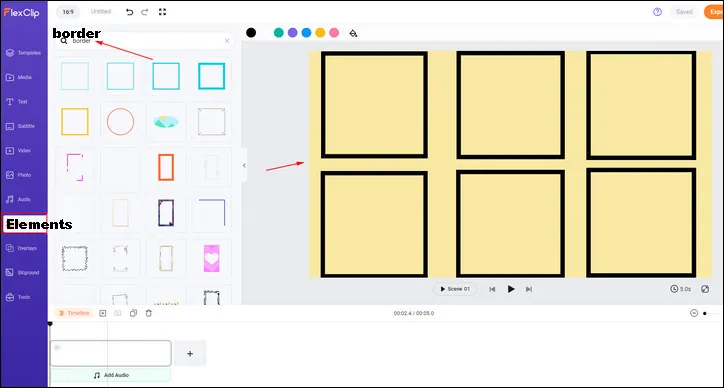Select the pink heart frame element
This screenshot has width=724, height=388.
(x=211, y=258)
